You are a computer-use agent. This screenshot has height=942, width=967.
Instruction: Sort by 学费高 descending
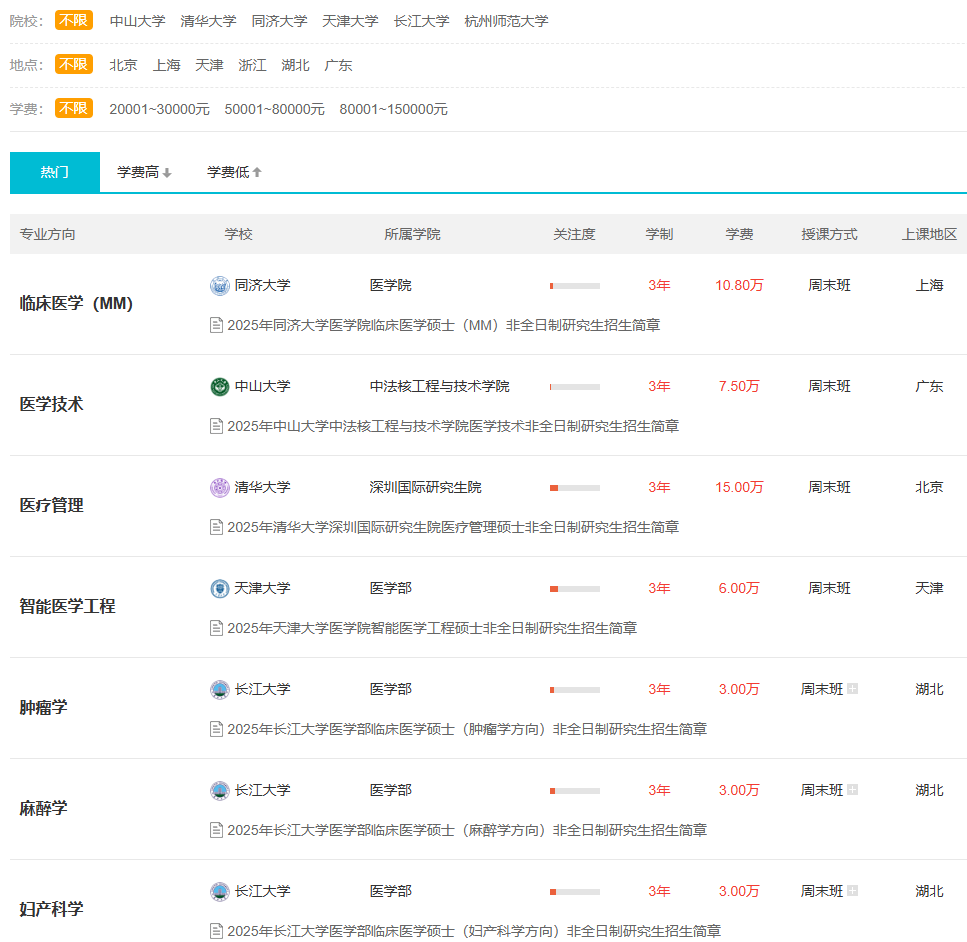coord(144,172)
